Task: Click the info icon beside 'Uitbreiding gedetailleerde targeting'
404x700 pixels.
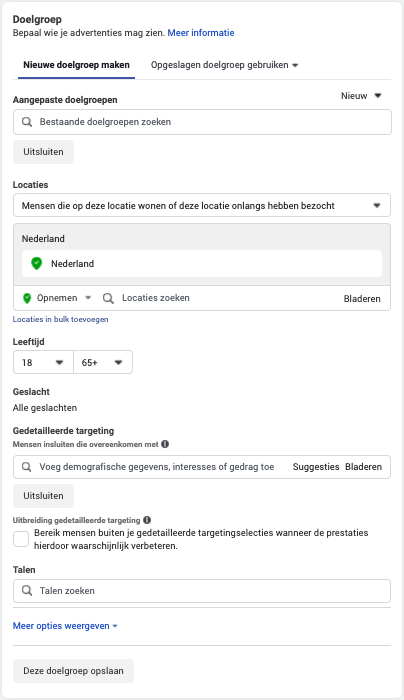Action: (147, 520)
